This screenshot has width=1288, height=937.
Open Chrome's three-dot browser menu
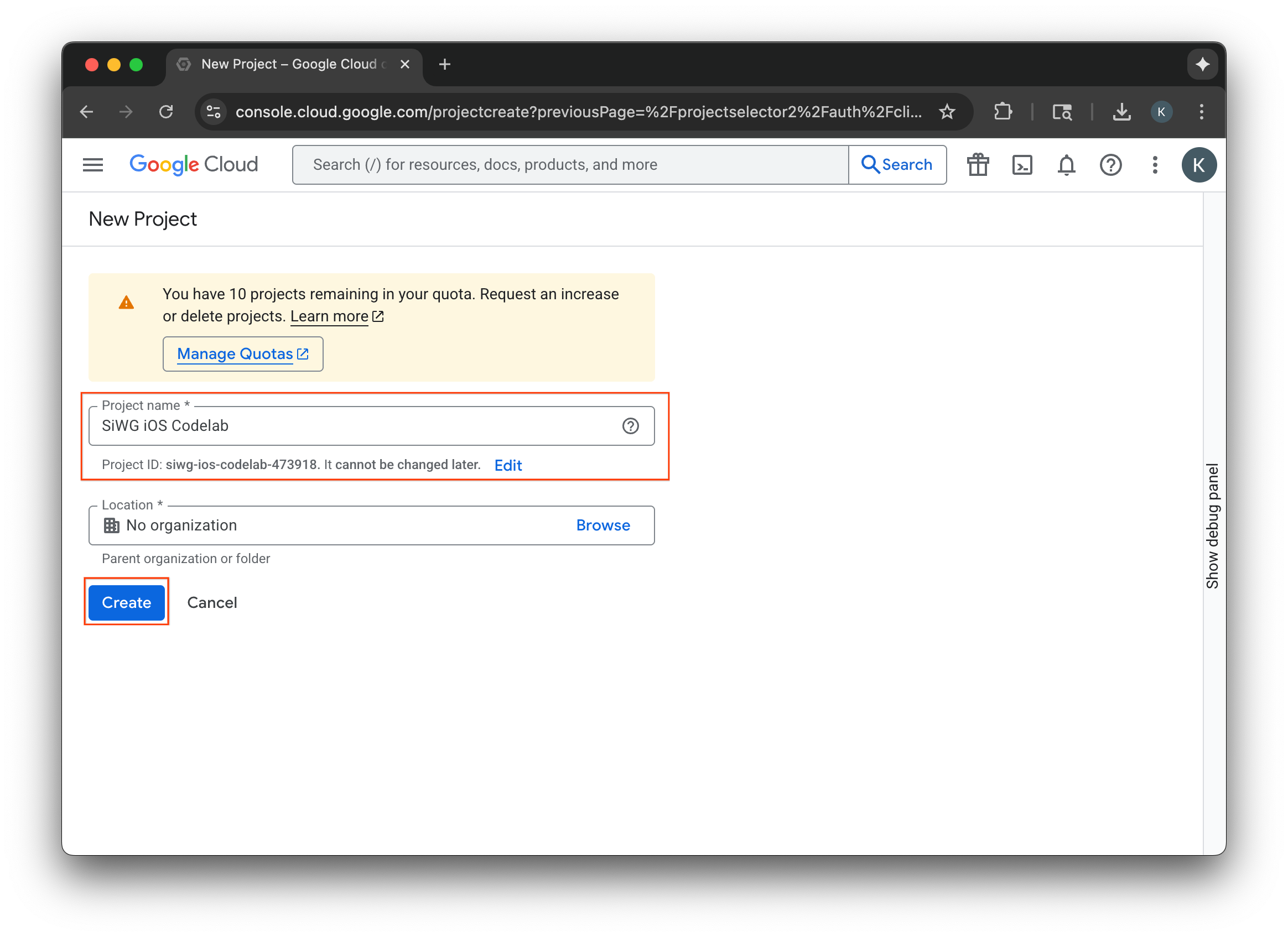point(1202,112)
